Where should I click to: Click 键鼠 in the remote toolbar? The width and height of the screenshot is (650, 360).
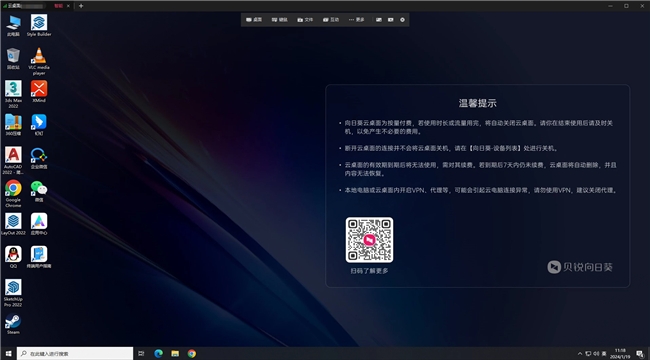(x=280, y=19)
